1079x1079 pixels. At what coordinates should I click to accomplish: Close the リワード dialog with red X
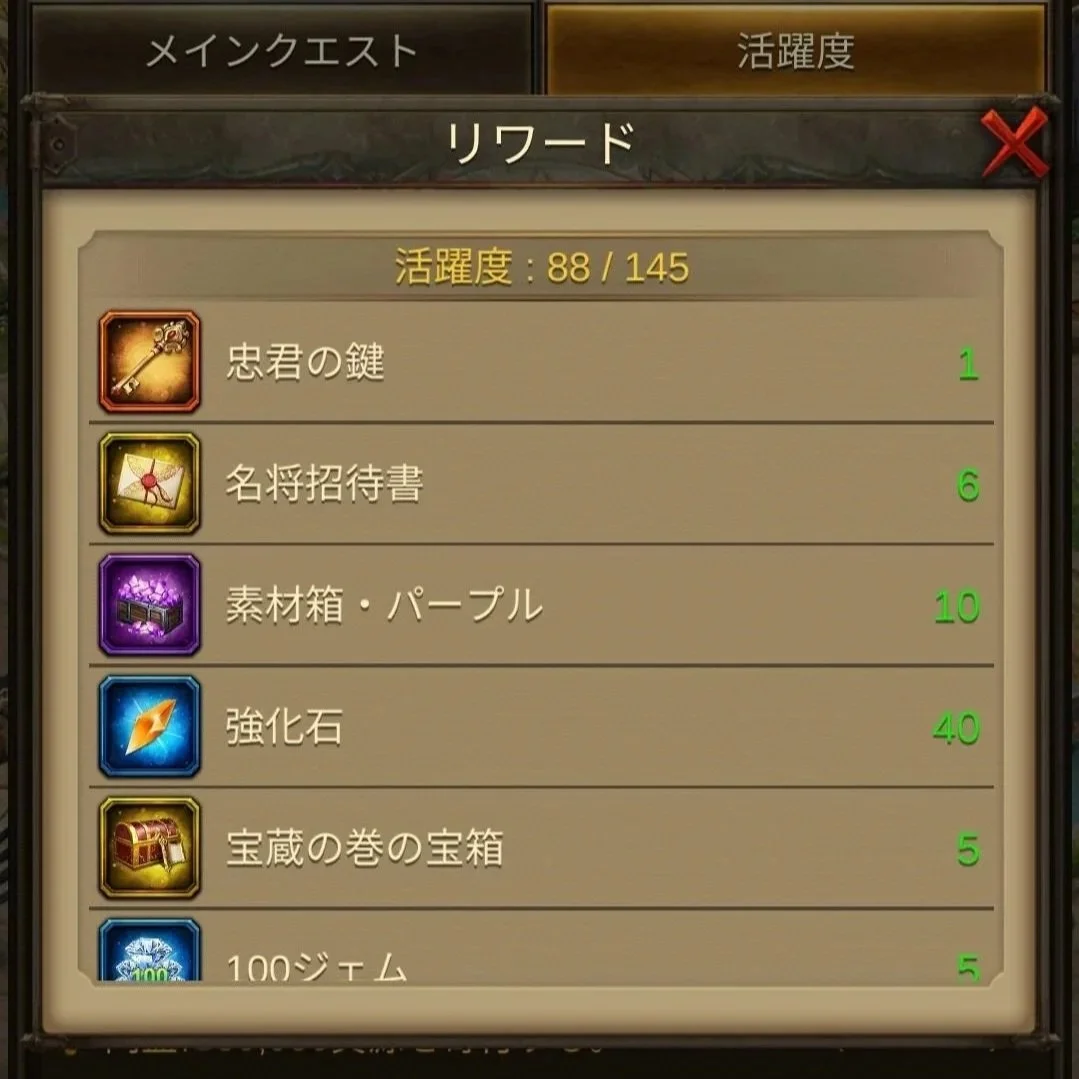(1014, 142)
